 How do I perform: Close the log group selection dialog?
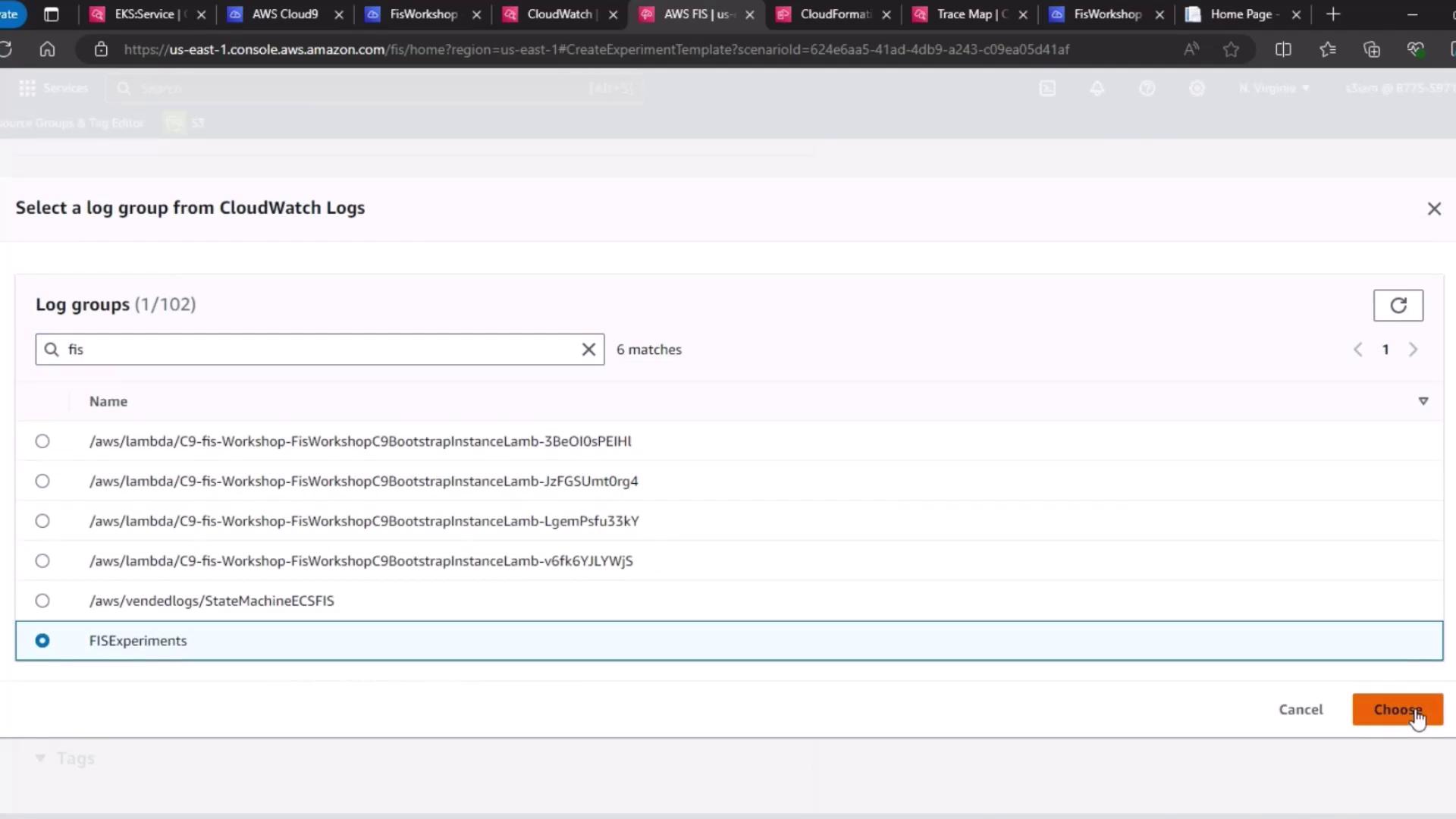coord(1433,209)
